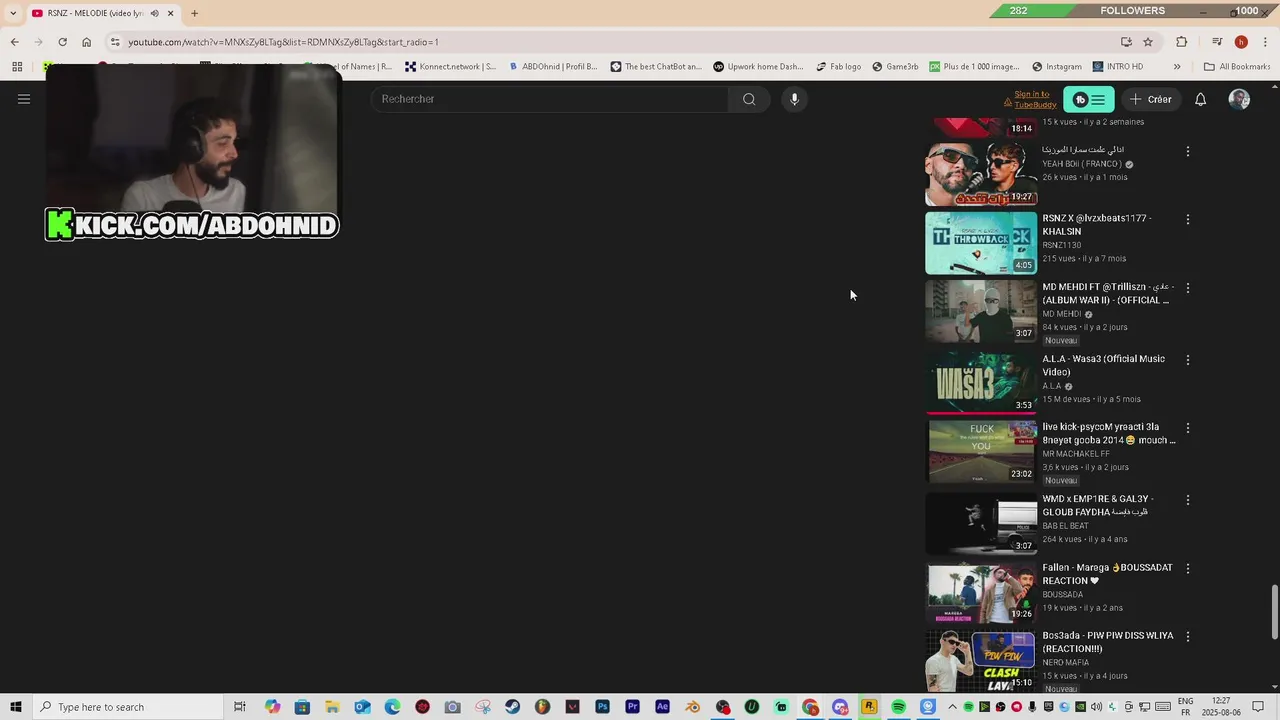Viewport: 1280px width, 720px height.
Task: Open options for GLOUB FAYDHA video
Action: click(x=1188, y=500)
